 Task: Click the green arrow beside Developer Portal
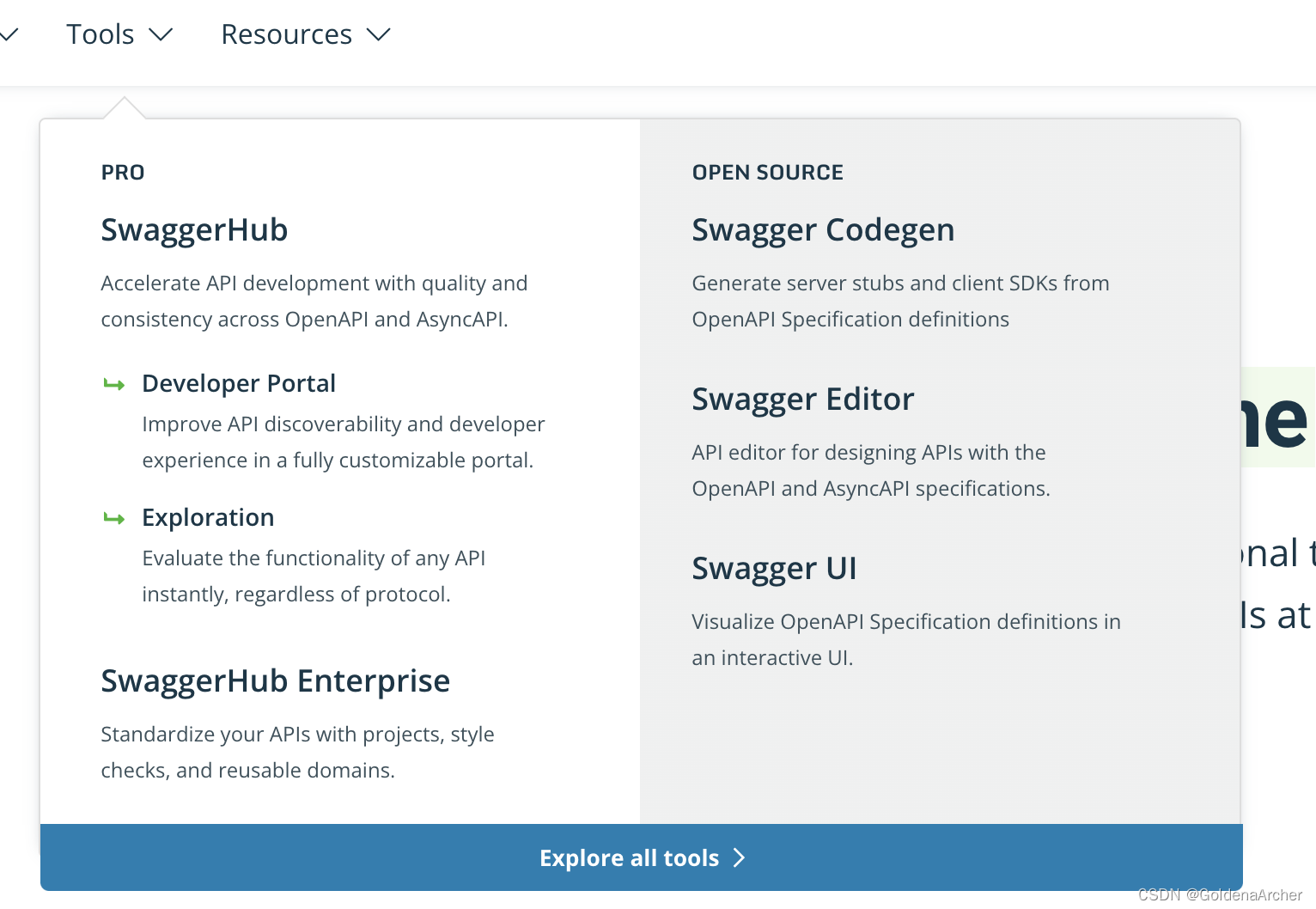(114, 384)
